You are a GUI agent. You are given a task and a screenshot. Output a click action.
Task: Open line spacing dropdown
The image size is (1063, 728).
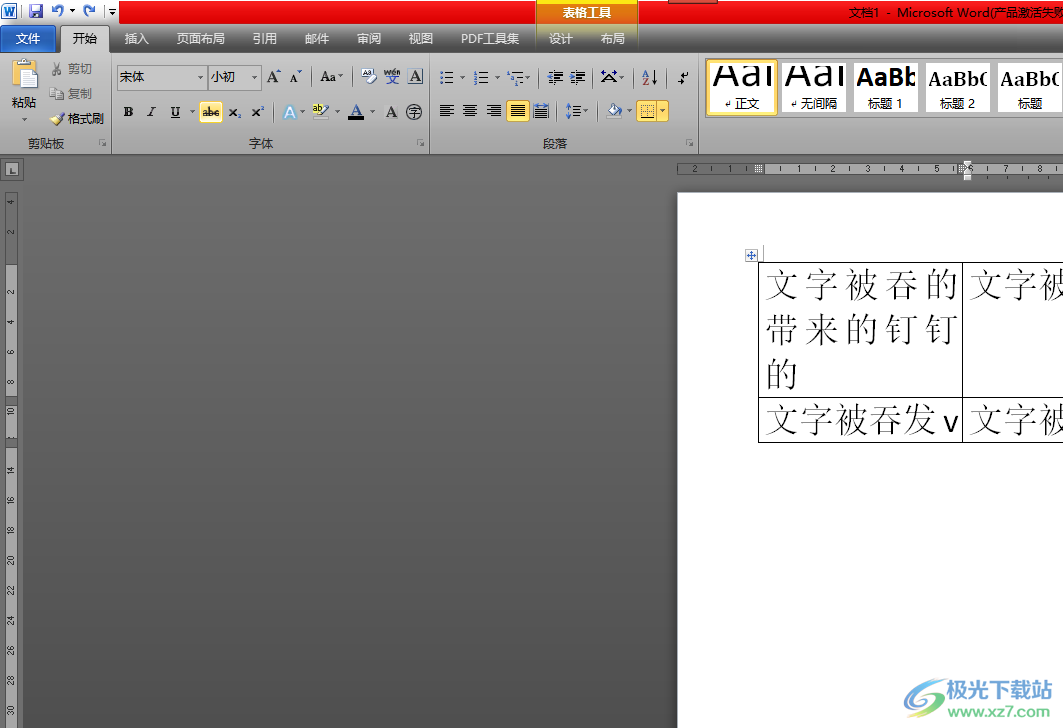pyautogui.click(x=576, y=110)
